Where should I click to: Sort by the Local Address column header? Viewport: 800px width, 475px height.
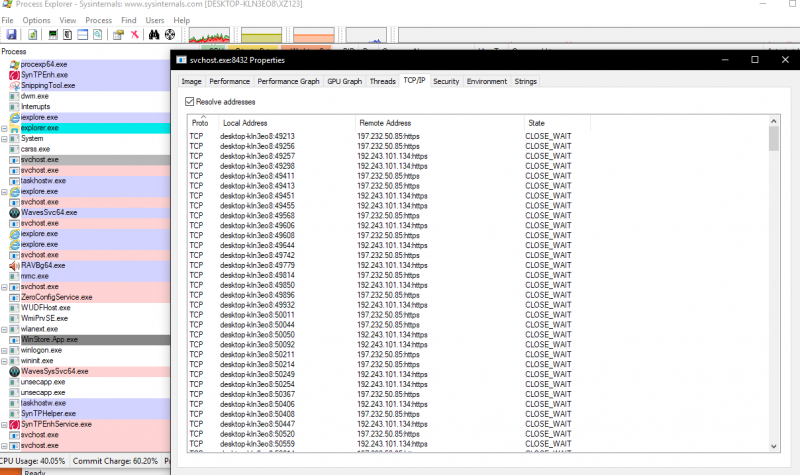(287, 123)
